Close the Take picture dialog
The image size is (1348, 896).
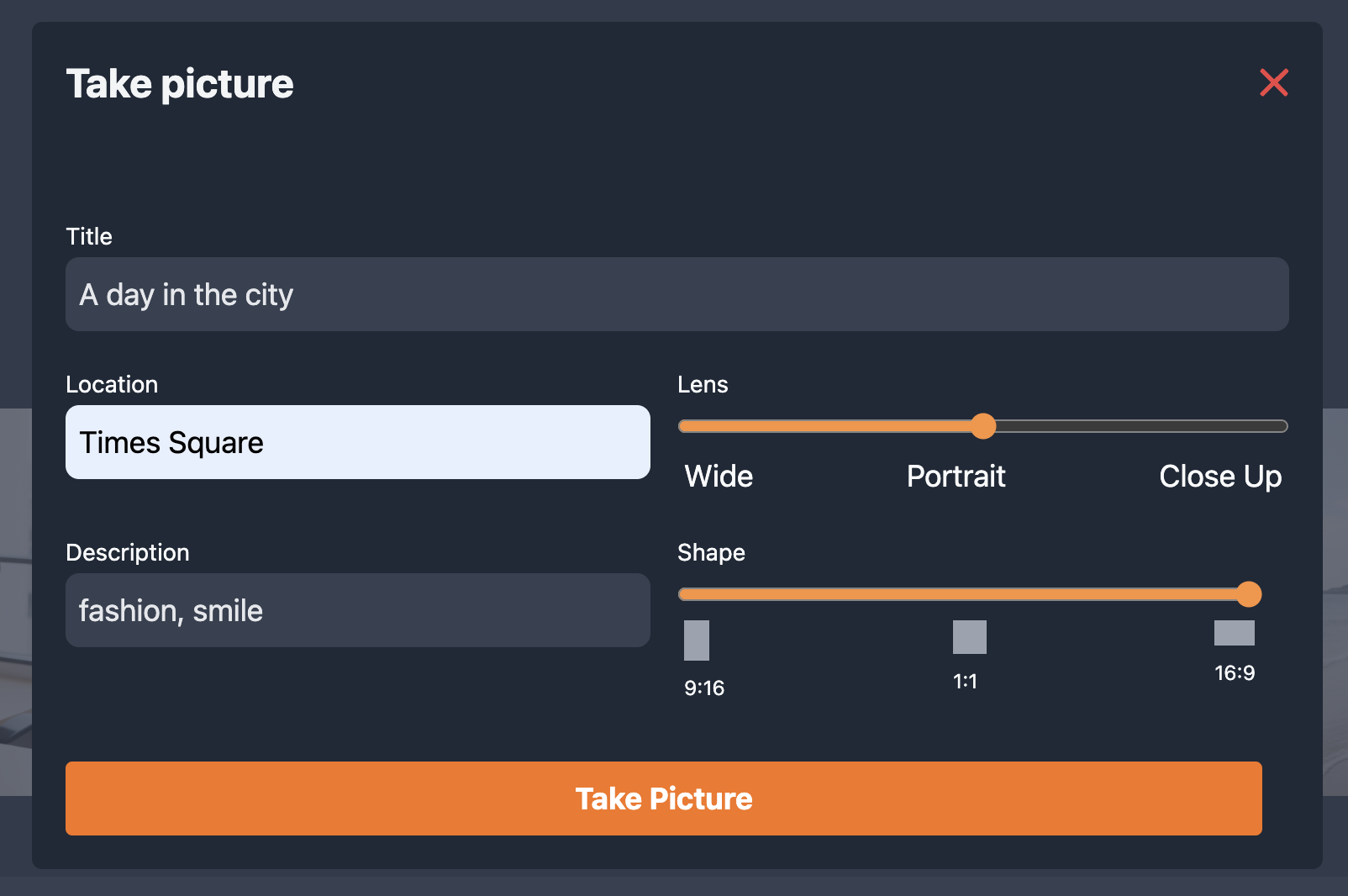click(1274, 82)
